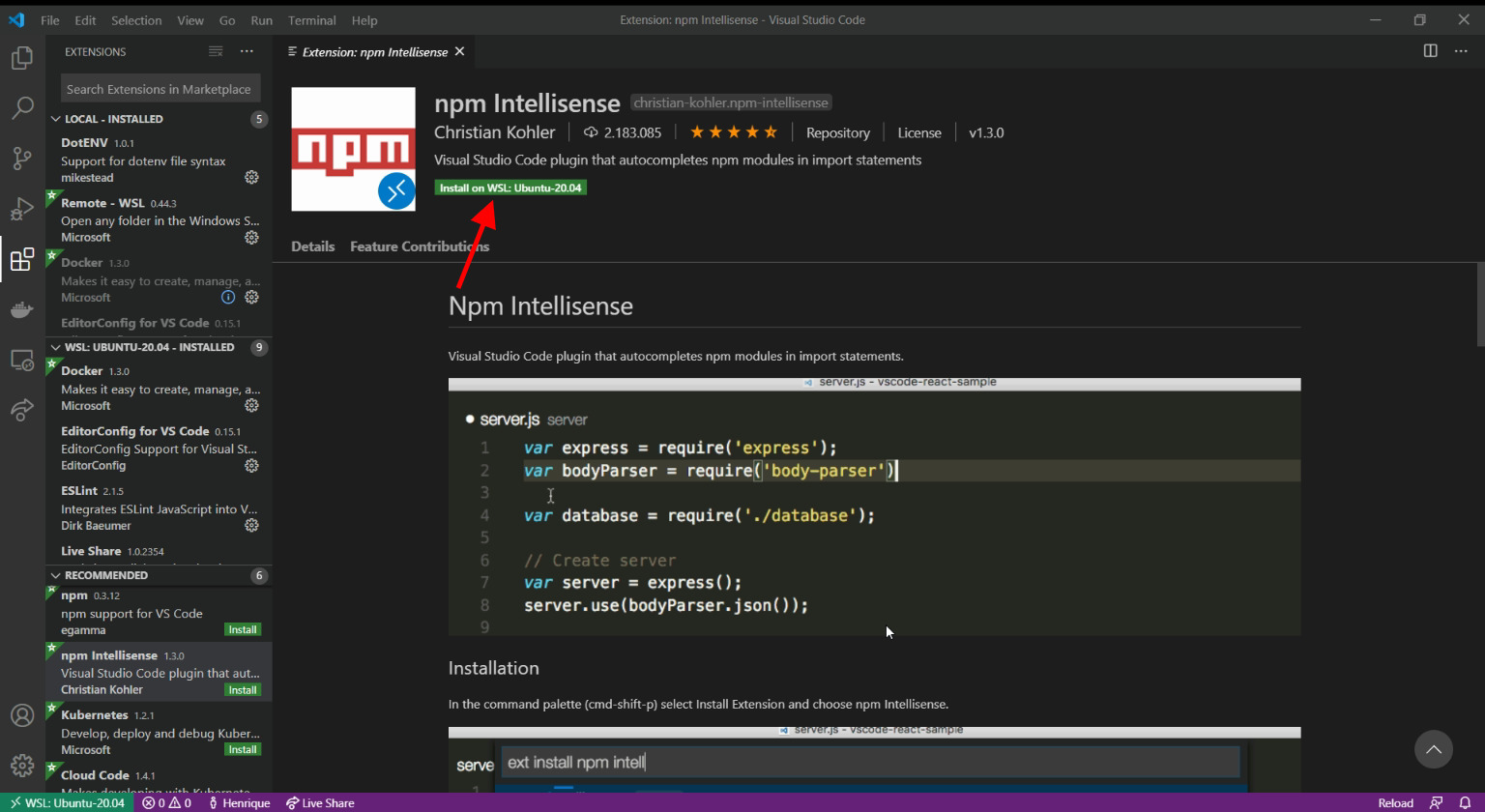Open gear for Docker in WSL section
Viewport: 1485px width, 812px height.
coord(251,406)
